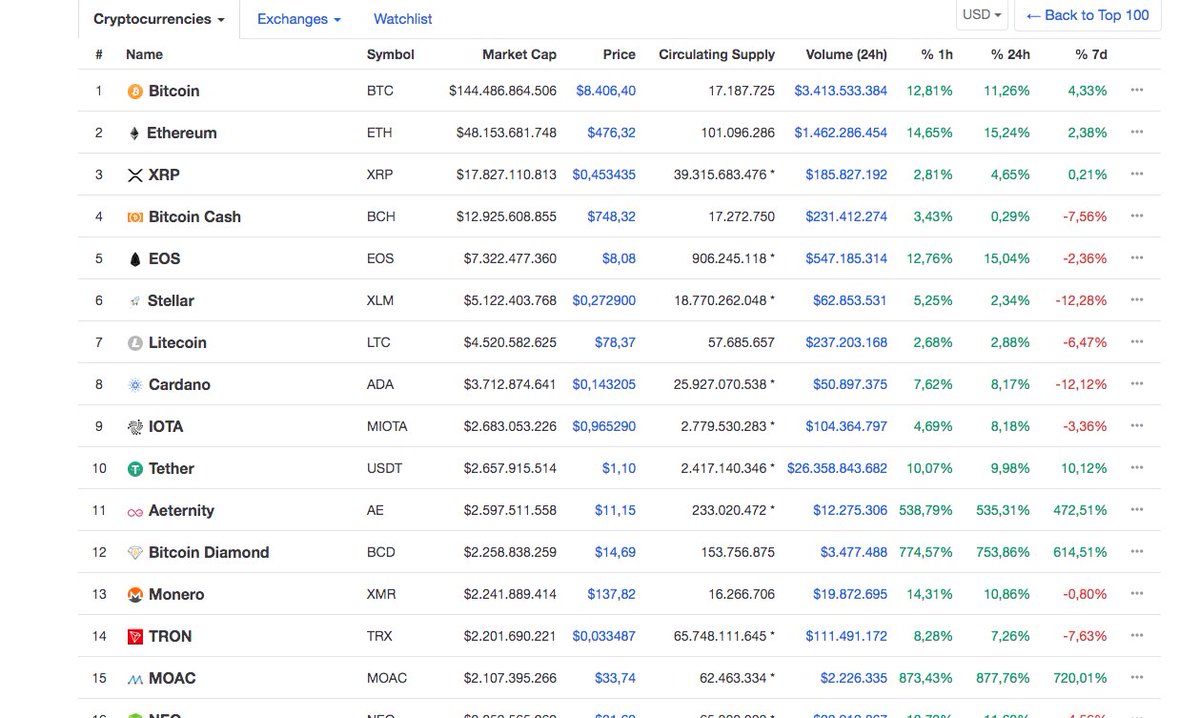
Task: Click the IOTA logo icon
Action: tap(135, 427)
